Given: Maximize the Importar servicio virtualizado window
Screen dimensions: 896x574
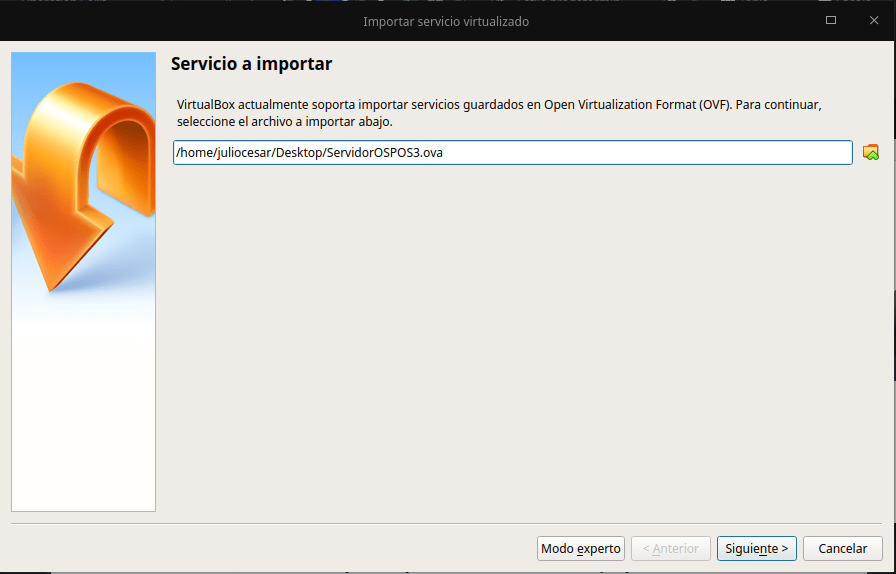Looking at the screenshot, I should click(831, 20).
